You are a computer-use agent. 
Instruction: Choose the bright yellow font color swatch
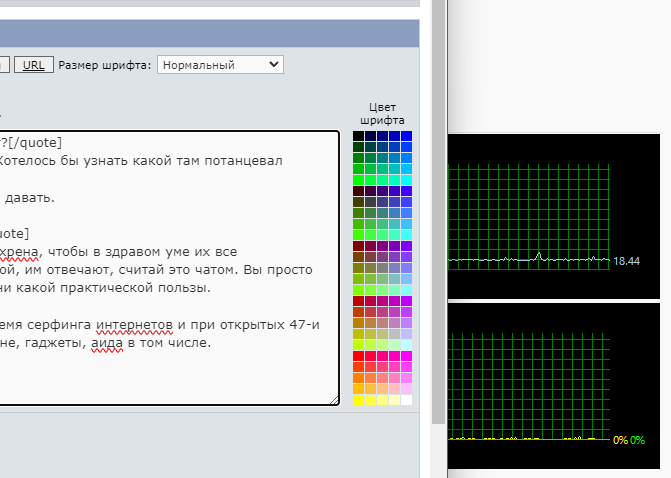[359, 400]
